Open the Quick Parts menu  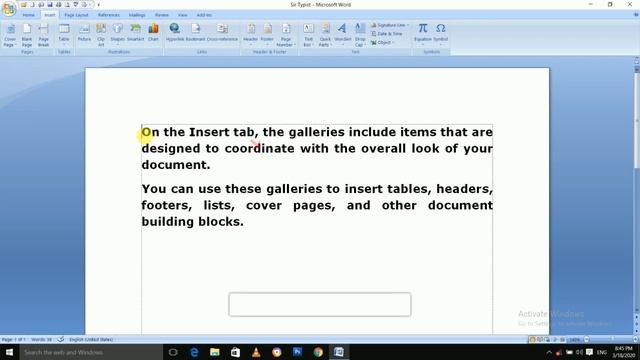tap(325, 35)
